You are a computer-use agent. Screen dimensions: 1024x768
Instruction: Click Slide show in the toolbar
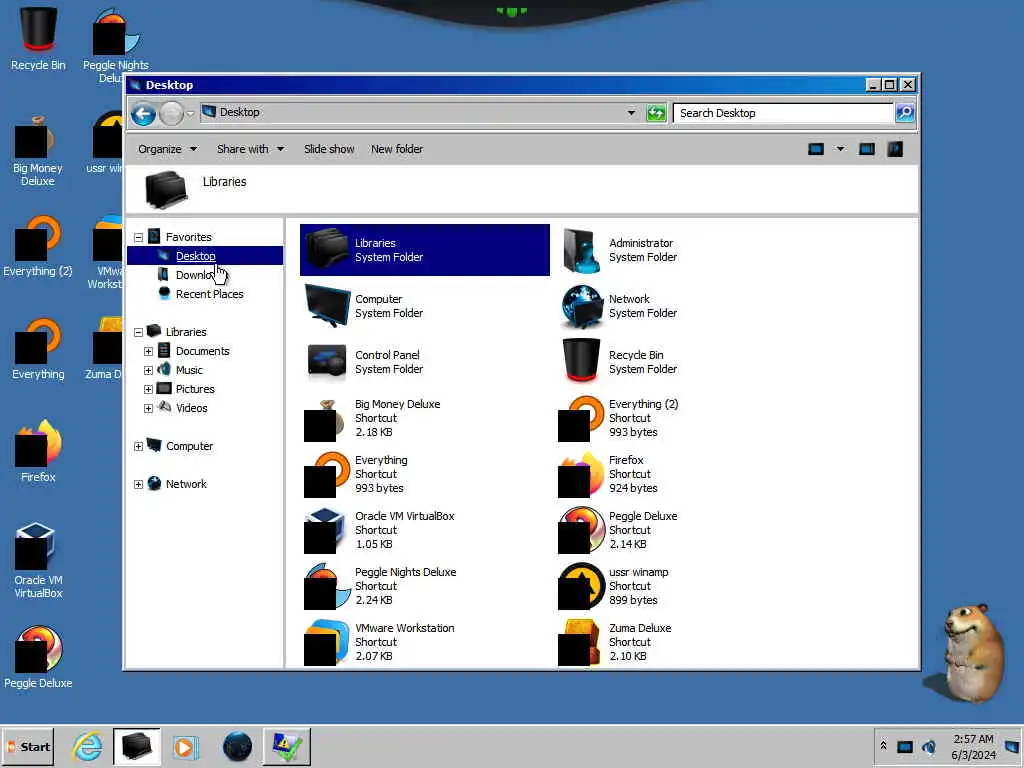pos(329,150)
